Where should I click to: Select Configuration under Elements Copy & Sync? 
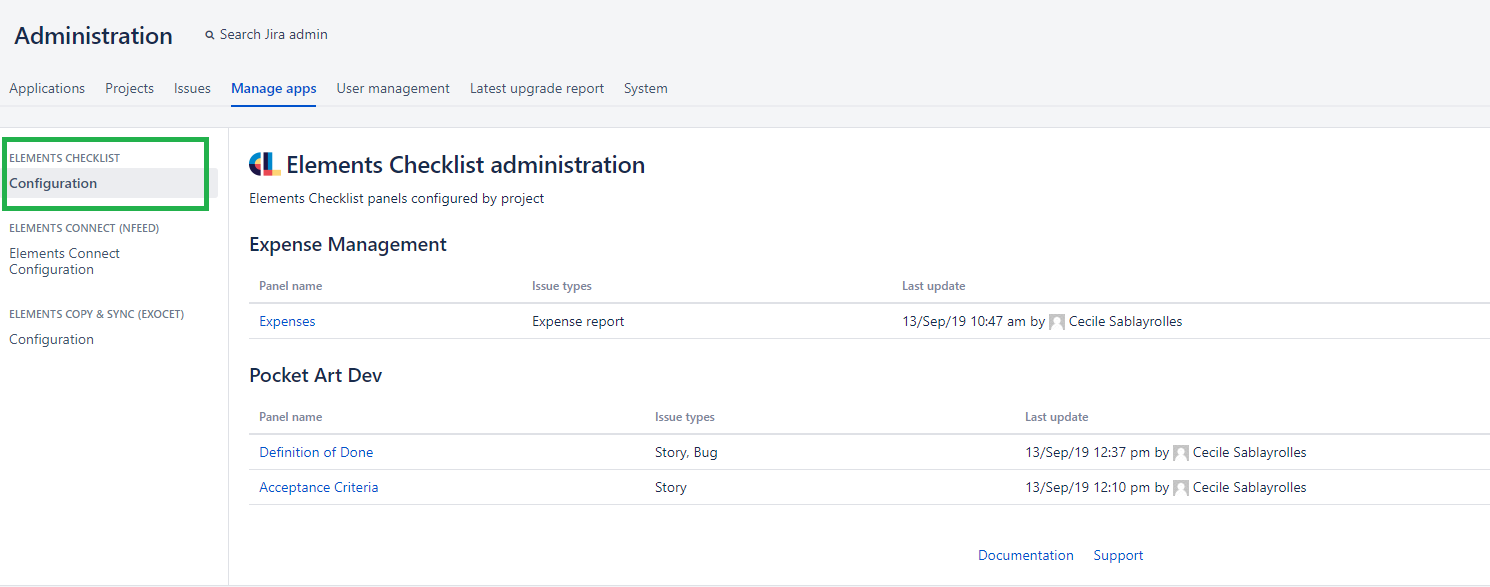click(51, 339)
